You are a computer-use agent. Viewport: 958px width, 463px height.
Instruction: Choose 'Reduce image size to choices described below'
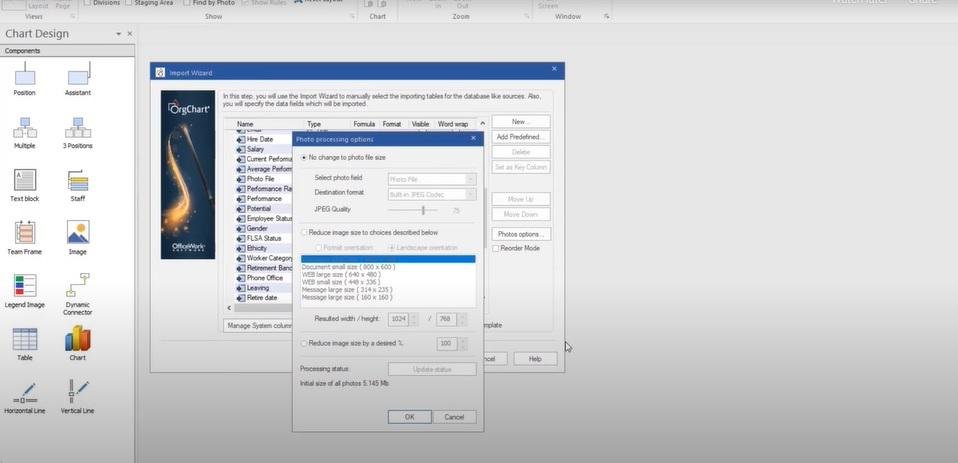305,232
